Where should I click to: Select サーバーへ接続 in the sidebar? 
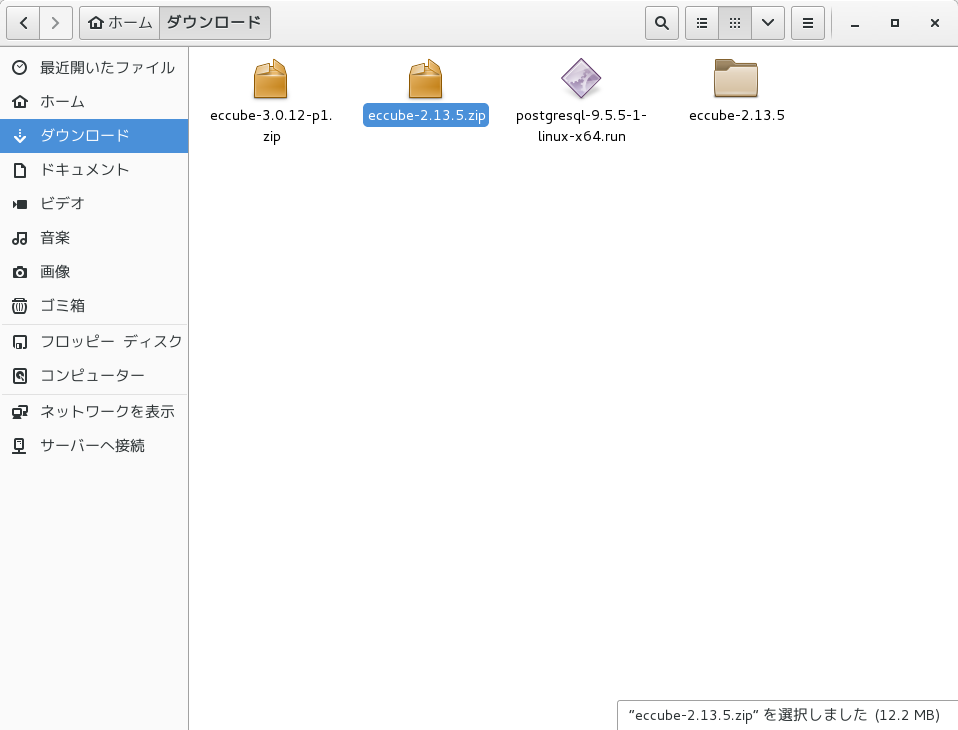pos(94,446)
